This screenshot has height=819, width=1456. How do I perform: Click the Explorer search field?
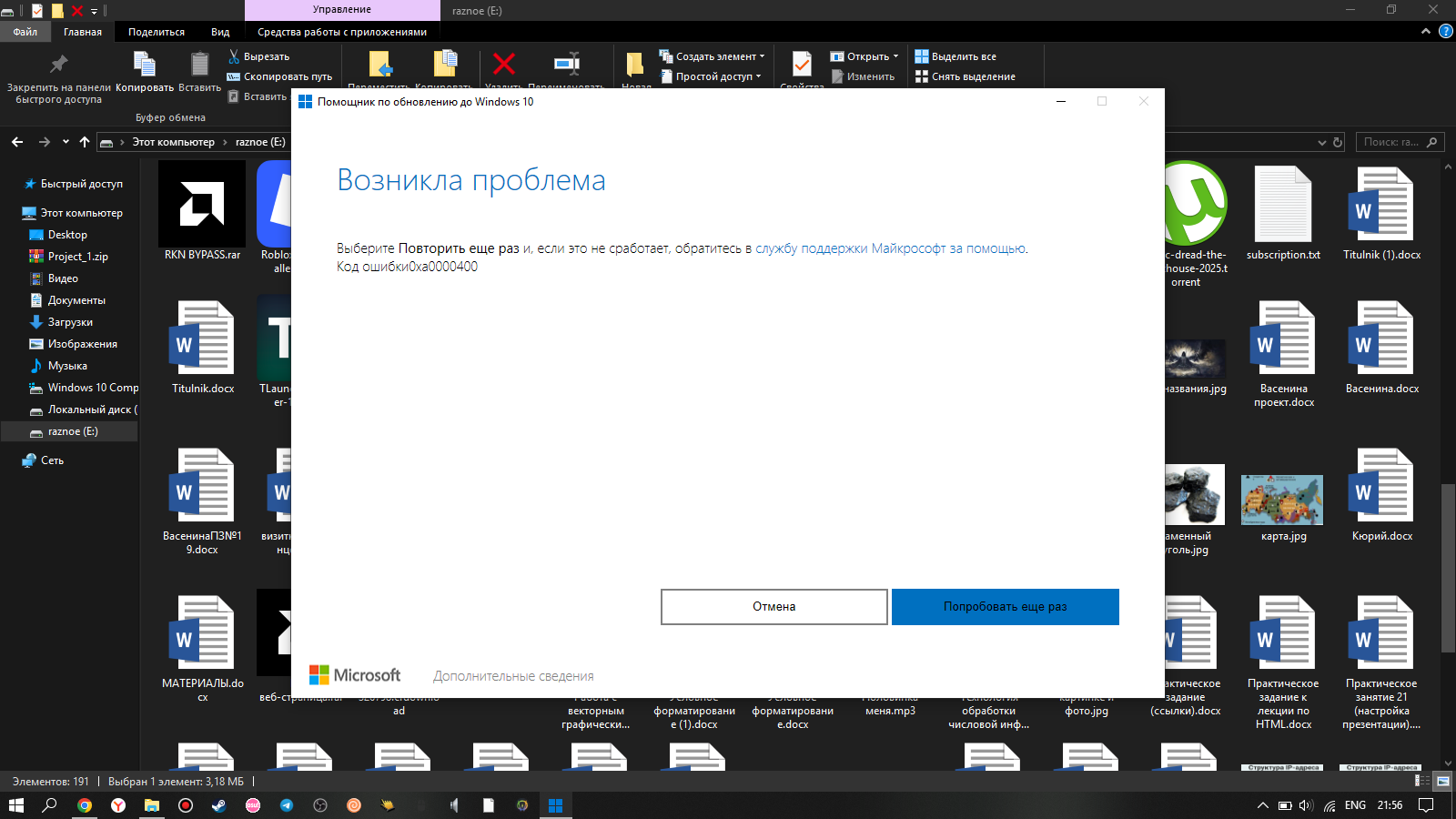[x=1400, y=142]
